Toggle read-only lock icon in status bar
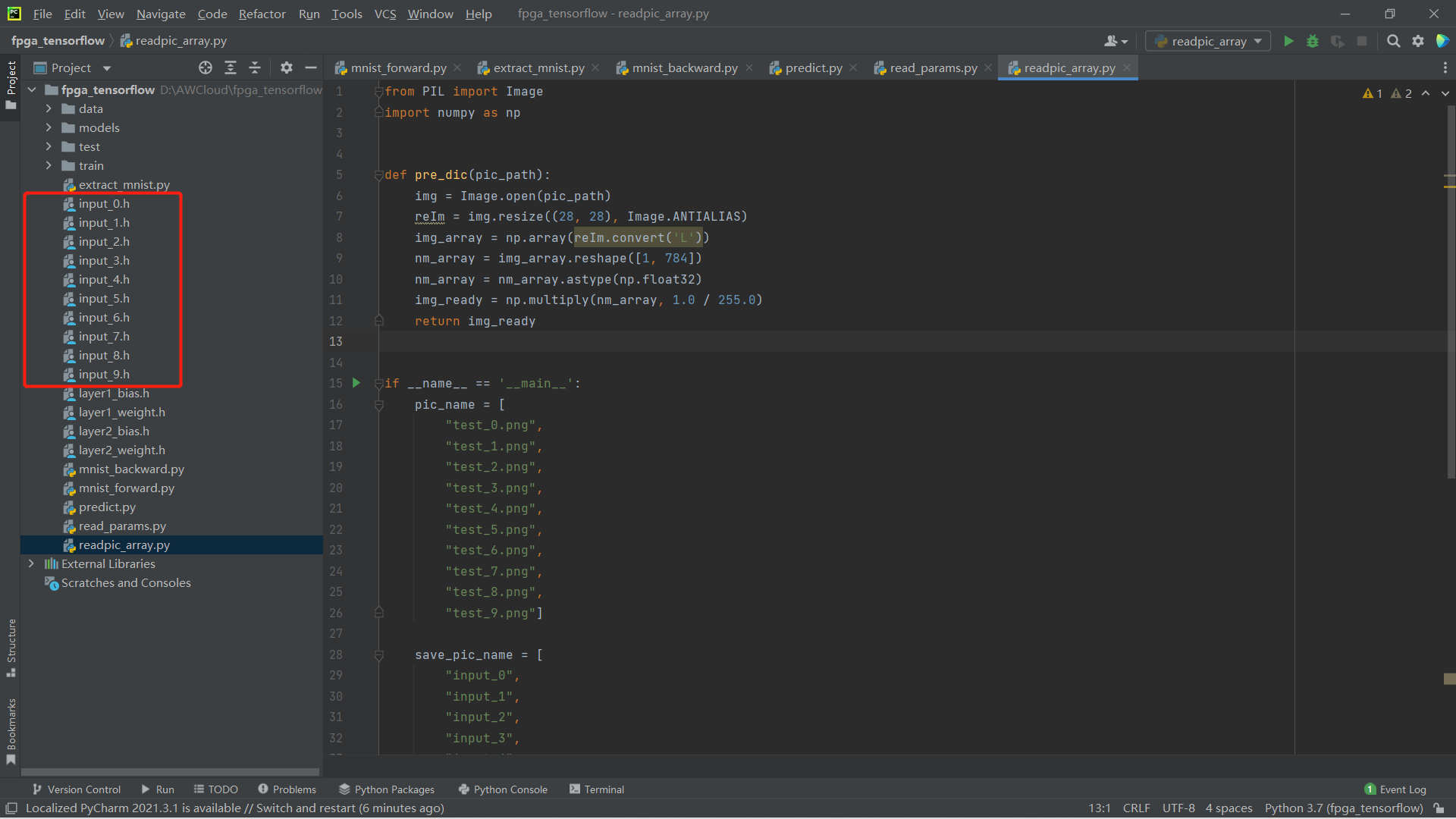This screenshot has width=1456, height=819. click(1439, 808)
